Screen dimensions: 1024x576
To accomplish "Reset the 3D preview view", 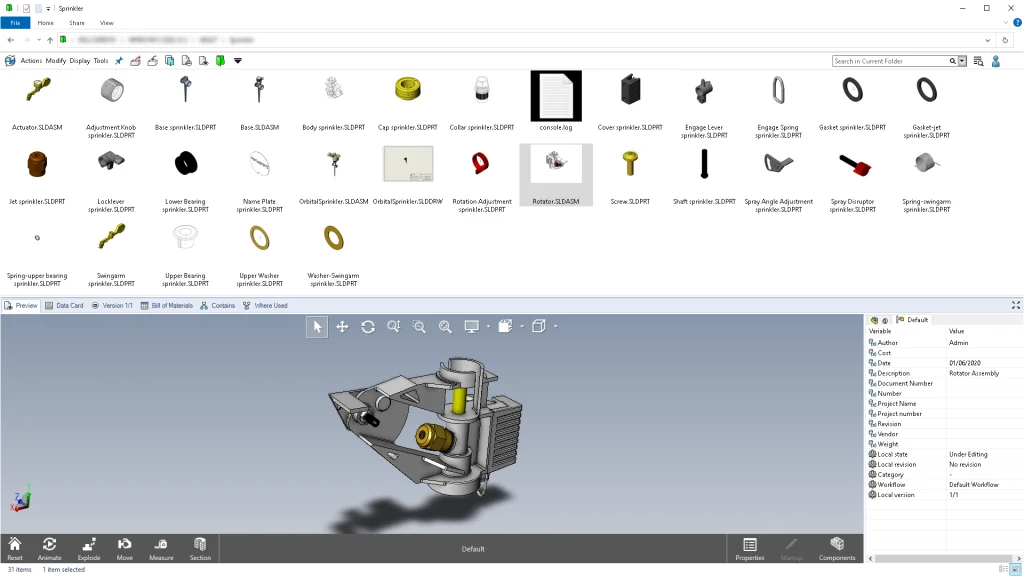I will [15, 548].
